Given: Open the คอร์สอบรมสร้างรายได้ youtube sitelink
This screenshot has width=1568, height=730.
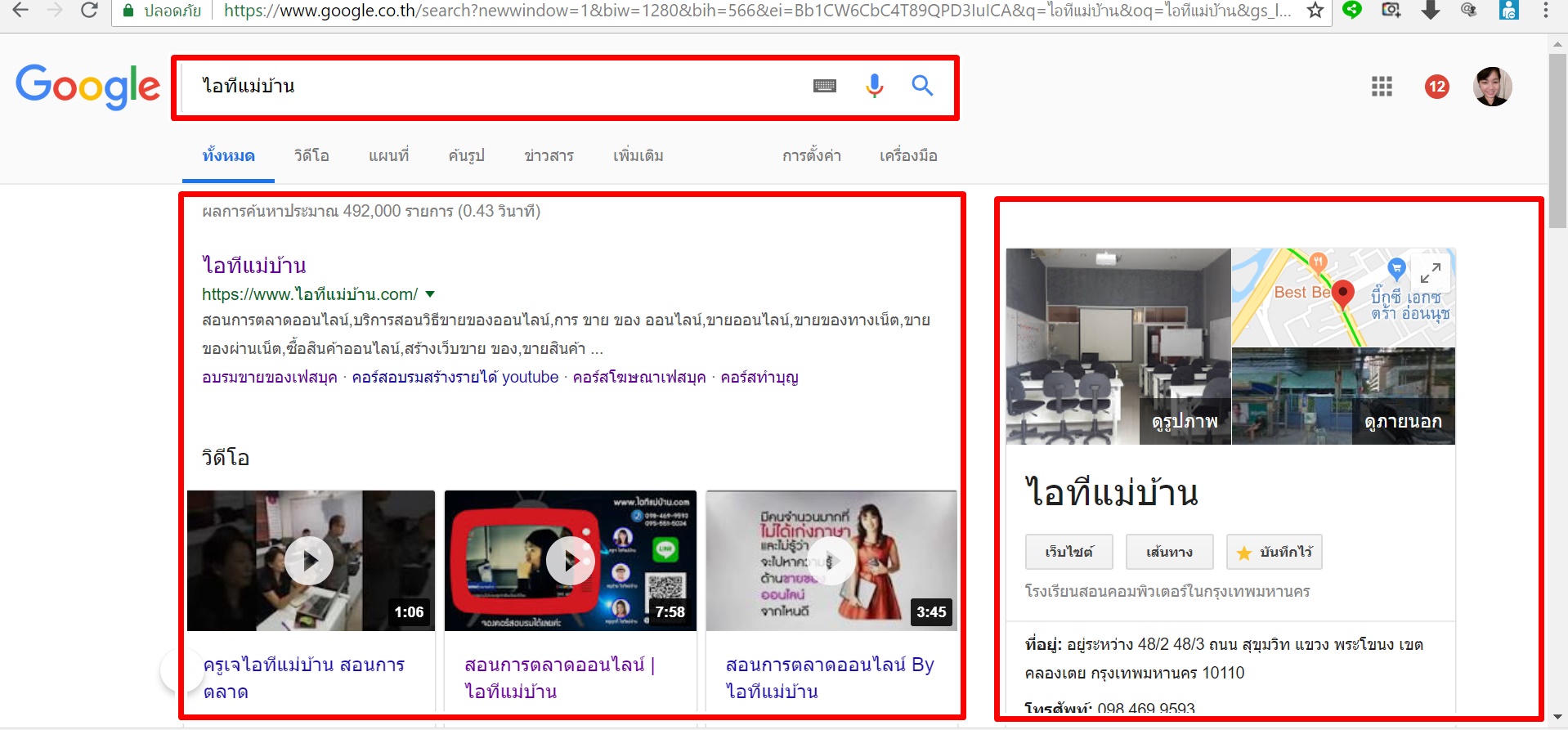Looking at the screenshot, I should pos(455,377).
